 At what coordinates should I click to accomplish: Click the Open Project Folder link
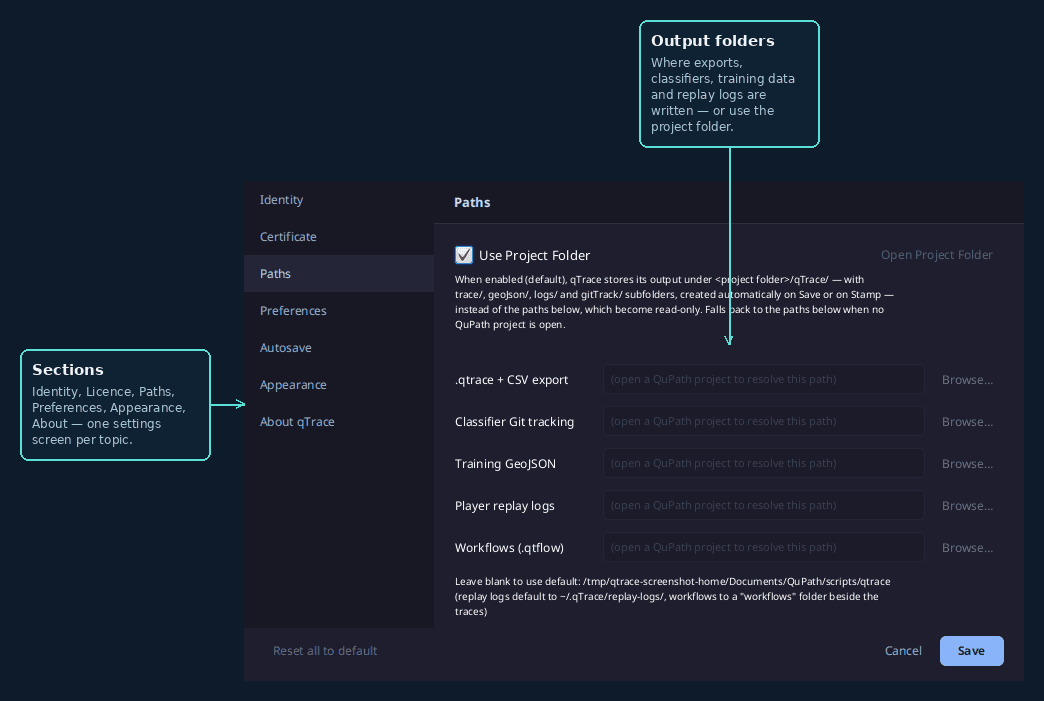pos(936,255)
